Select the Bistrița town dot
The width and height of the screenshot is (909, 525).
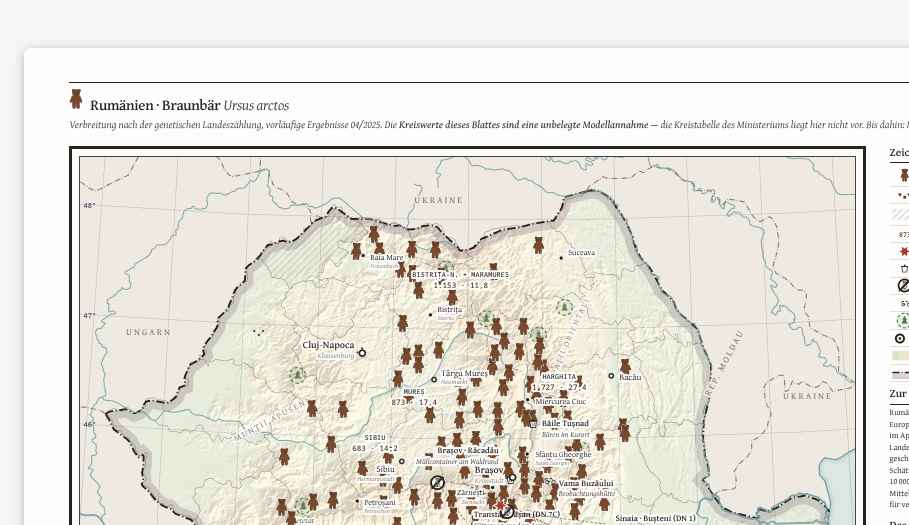(x=430, y=315)
